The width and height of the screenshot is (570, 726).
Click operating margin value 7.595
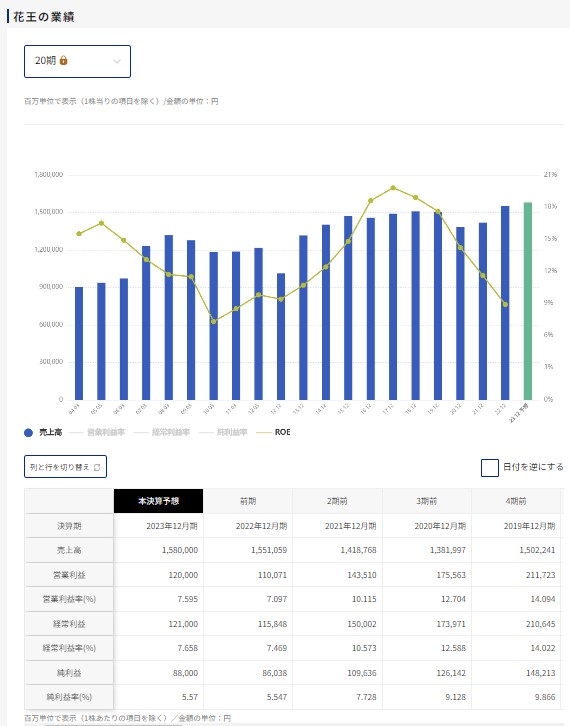(188, 599)
